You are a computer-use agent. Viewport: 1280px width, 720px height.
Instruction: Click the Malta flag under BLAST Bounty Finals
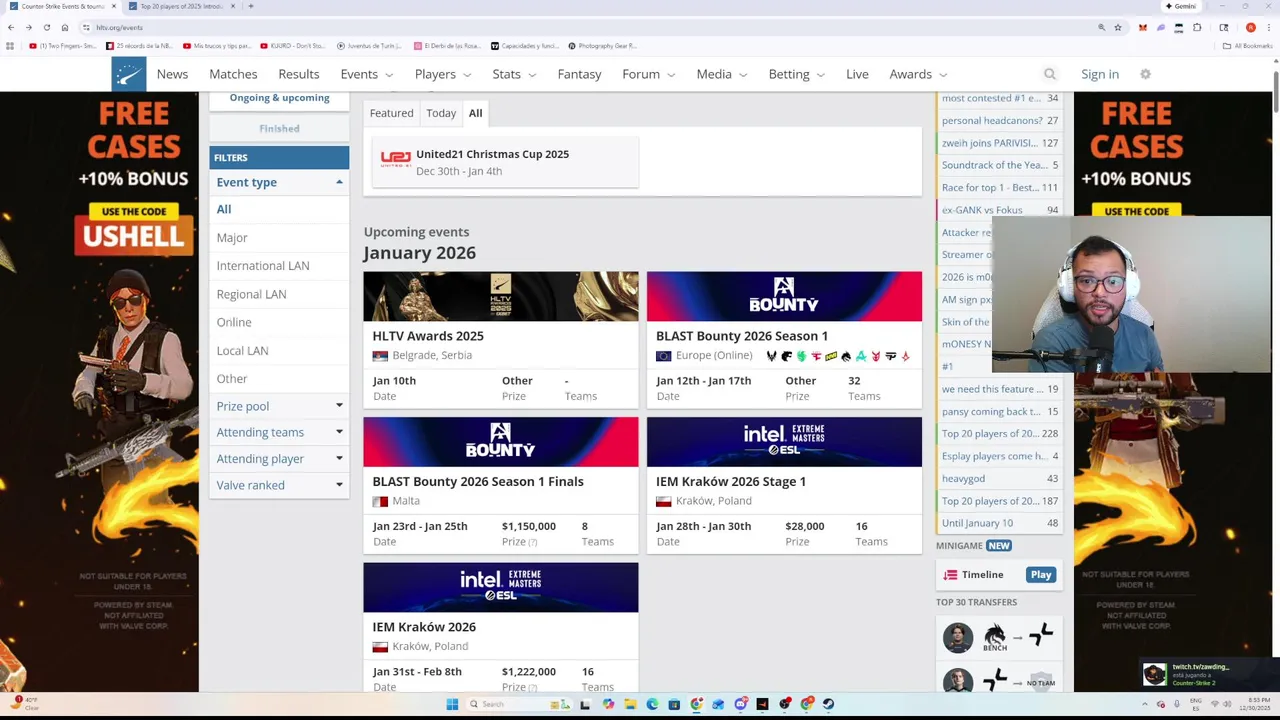point(380,501)
